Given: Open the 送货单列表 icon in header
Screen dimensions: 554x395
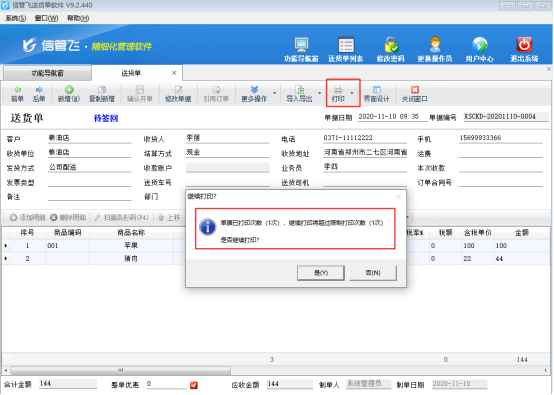Looking at the screenshot, I should (346, 45).
